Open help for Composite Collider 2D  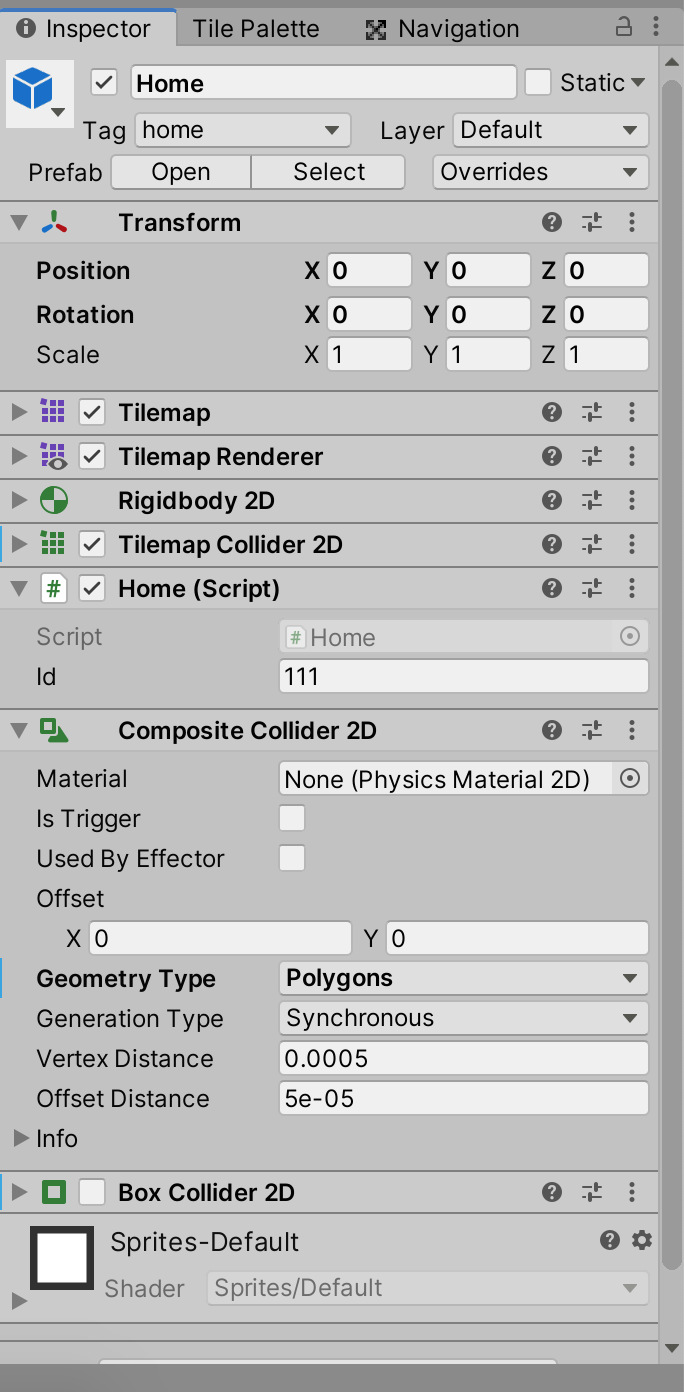tap(551, 731)
